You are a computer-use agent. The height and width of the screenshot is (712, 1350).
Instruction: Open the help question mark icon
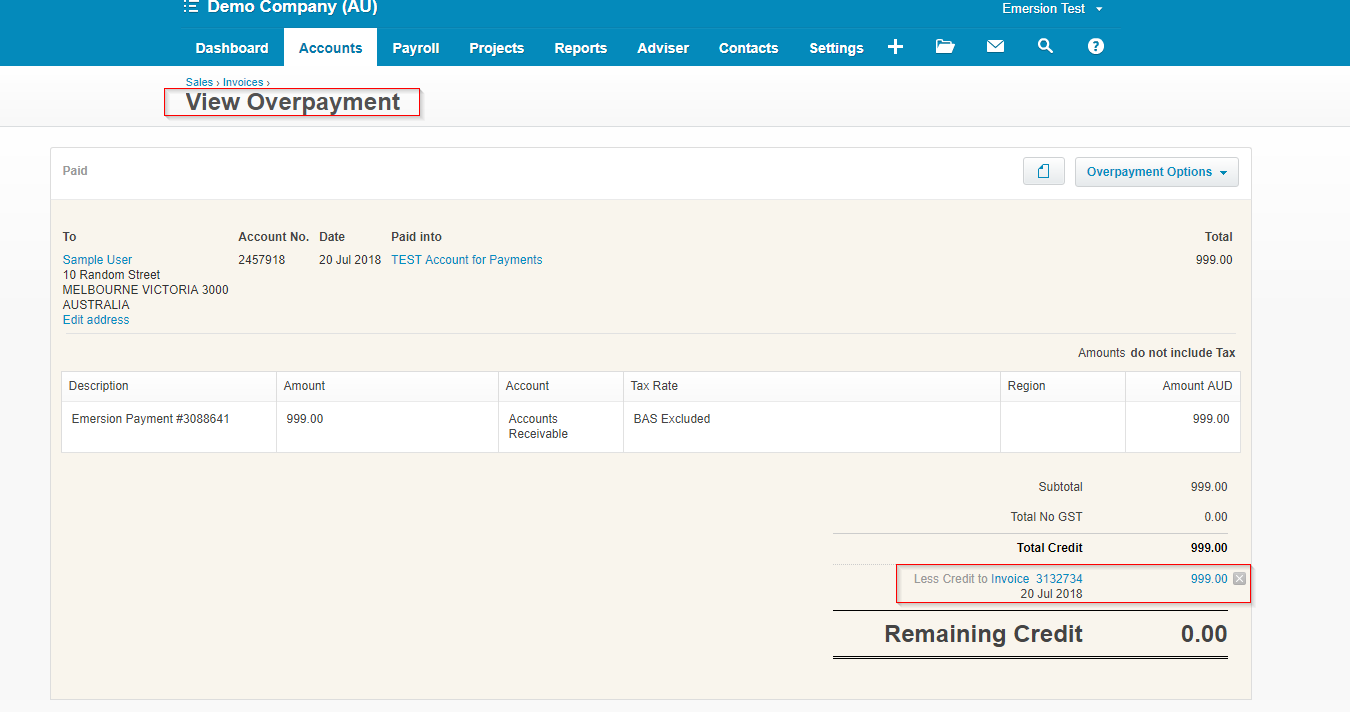pyautogui.click(x=1096, y=47)
